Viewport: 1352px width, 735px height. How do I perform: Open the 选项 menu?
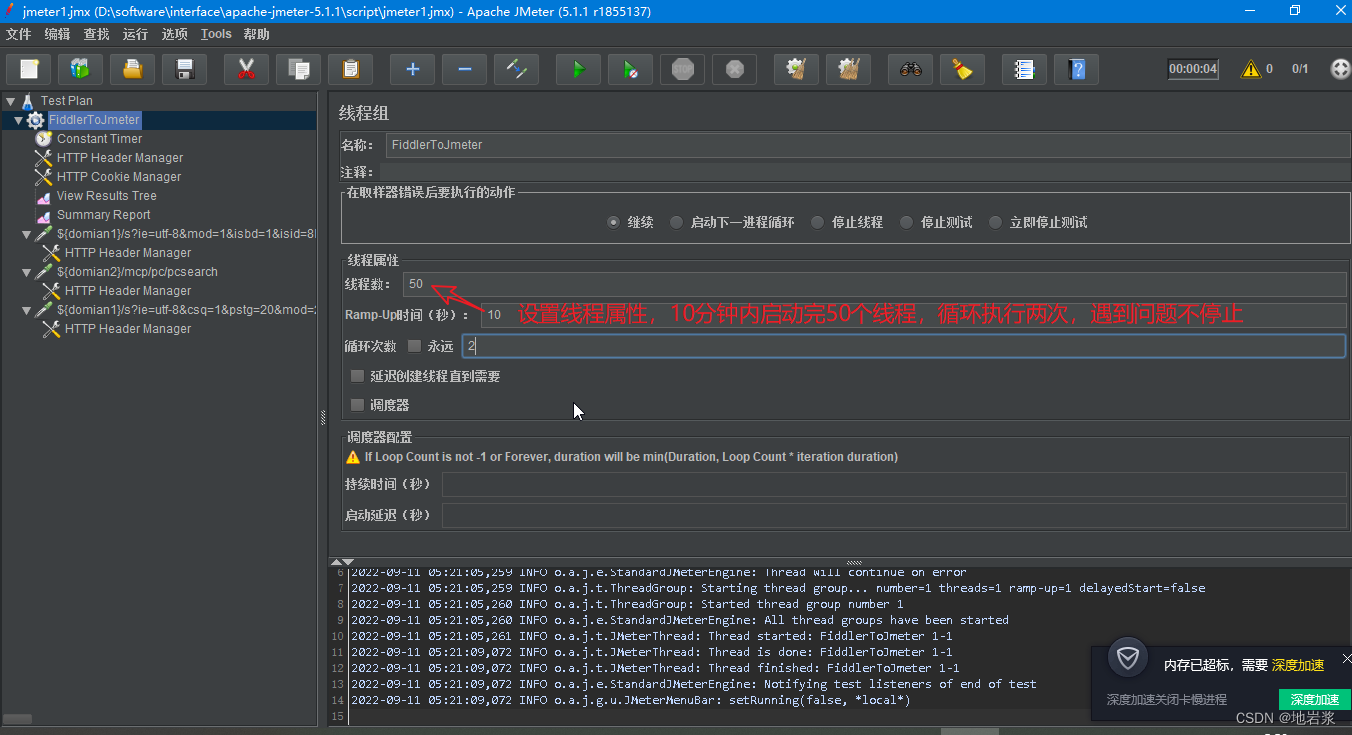[x=174, y=33]
